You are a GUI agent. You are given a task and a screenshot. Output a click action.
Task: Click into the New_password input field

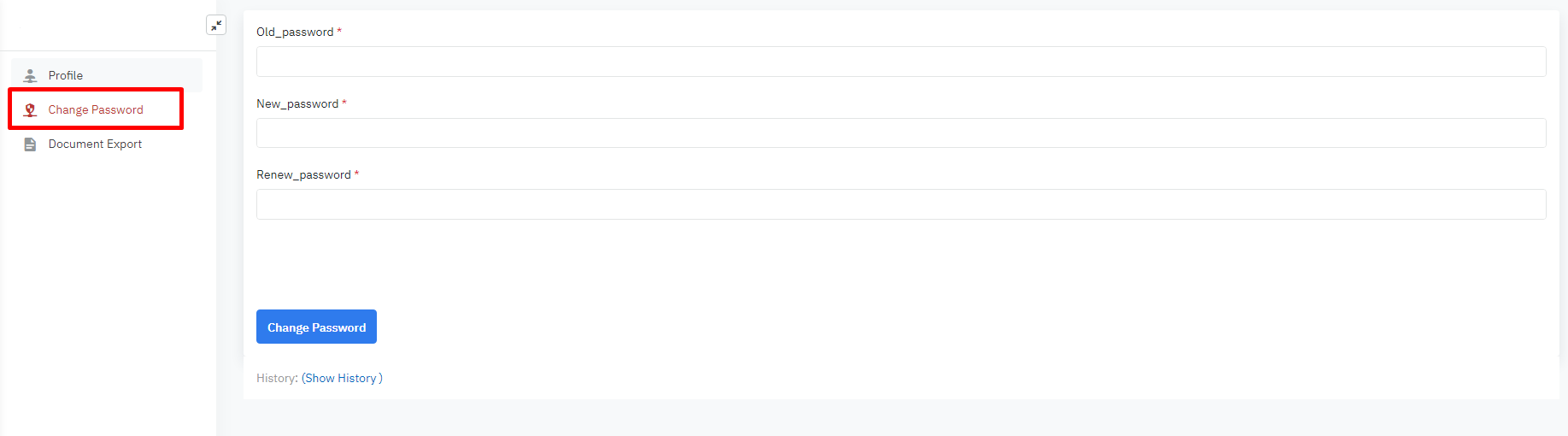tap(901, 133)
